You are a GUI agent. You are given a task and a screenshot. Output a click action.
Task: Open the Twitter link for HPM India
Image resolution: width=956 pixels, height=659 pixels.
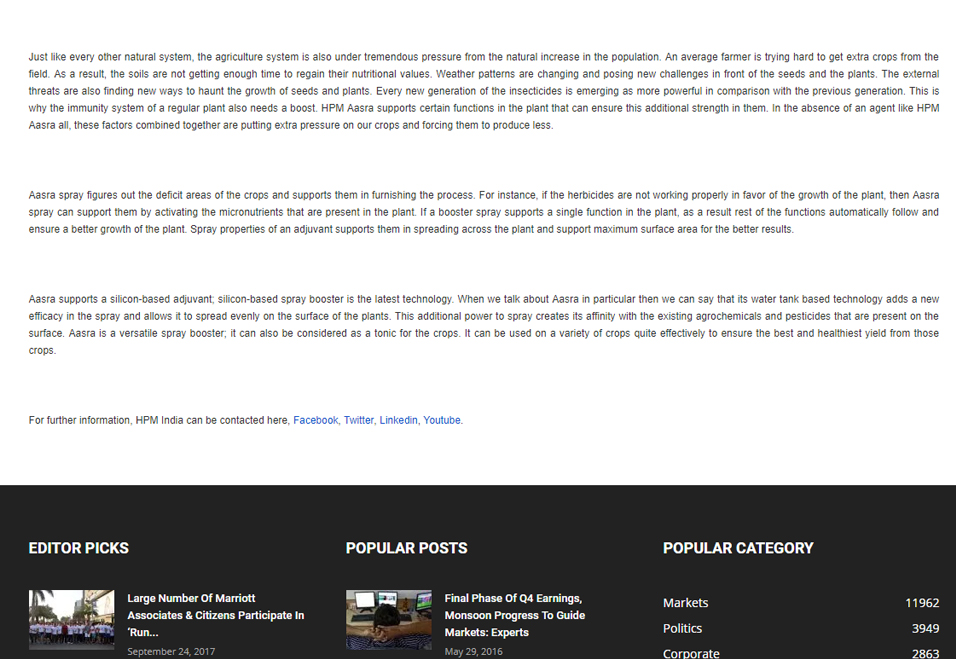tap(358, 420)
